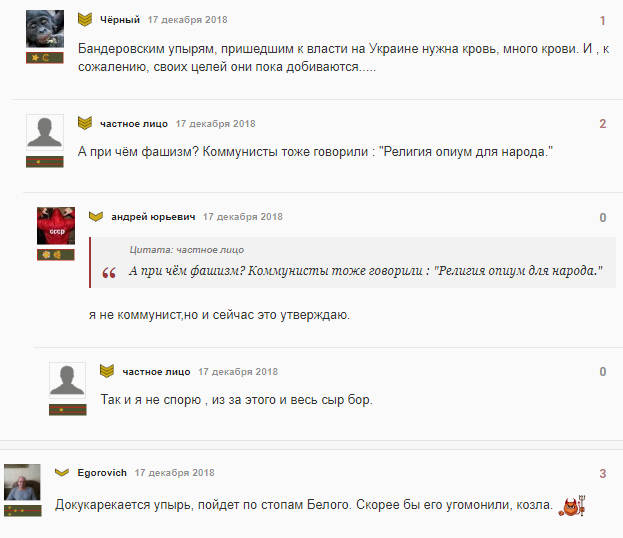Click the rating score 1 on Чёрный's comment
Viewport: 623px width, 538px height.
point(603,21)
